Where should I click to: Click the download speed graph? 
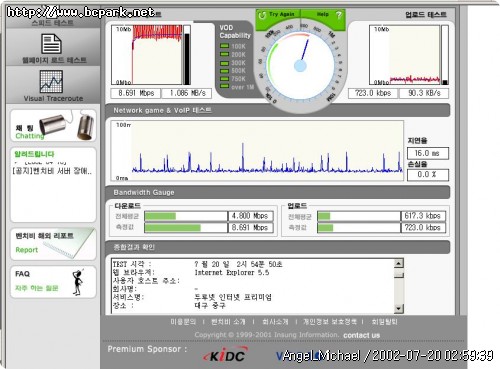pyautogui.click(x=147, y=55)
